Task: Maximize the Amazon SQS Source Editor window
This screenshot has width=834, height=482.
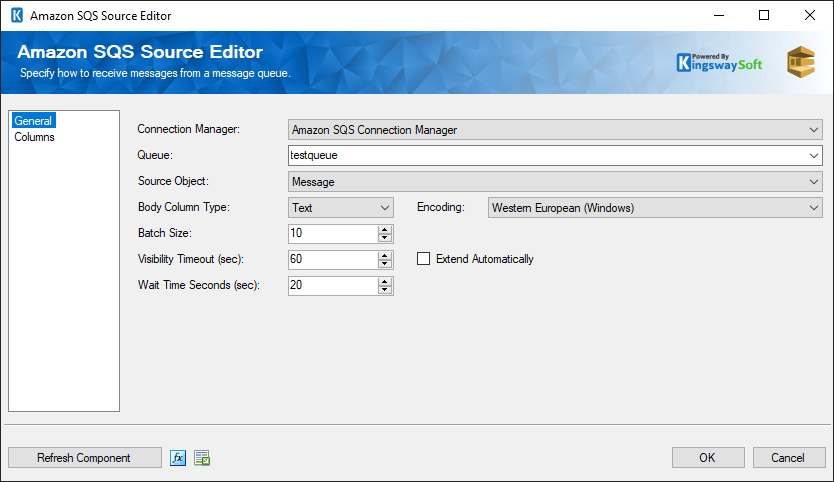Action: tap(764, 15)
